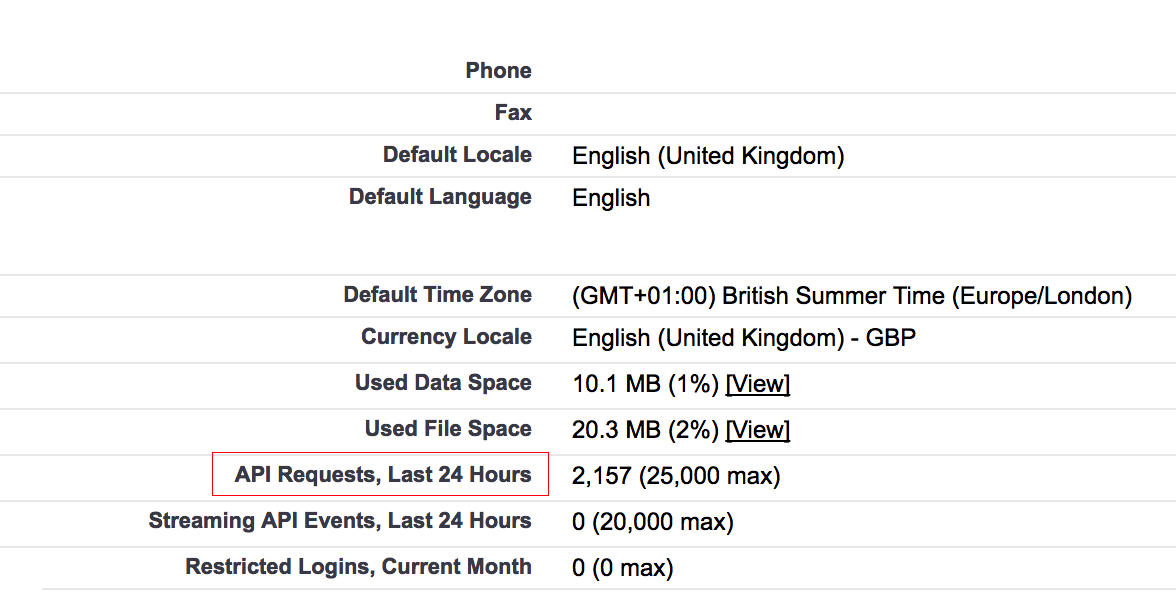
Task: Click the Currency Locale label
Action: click(x=446, y=337)
